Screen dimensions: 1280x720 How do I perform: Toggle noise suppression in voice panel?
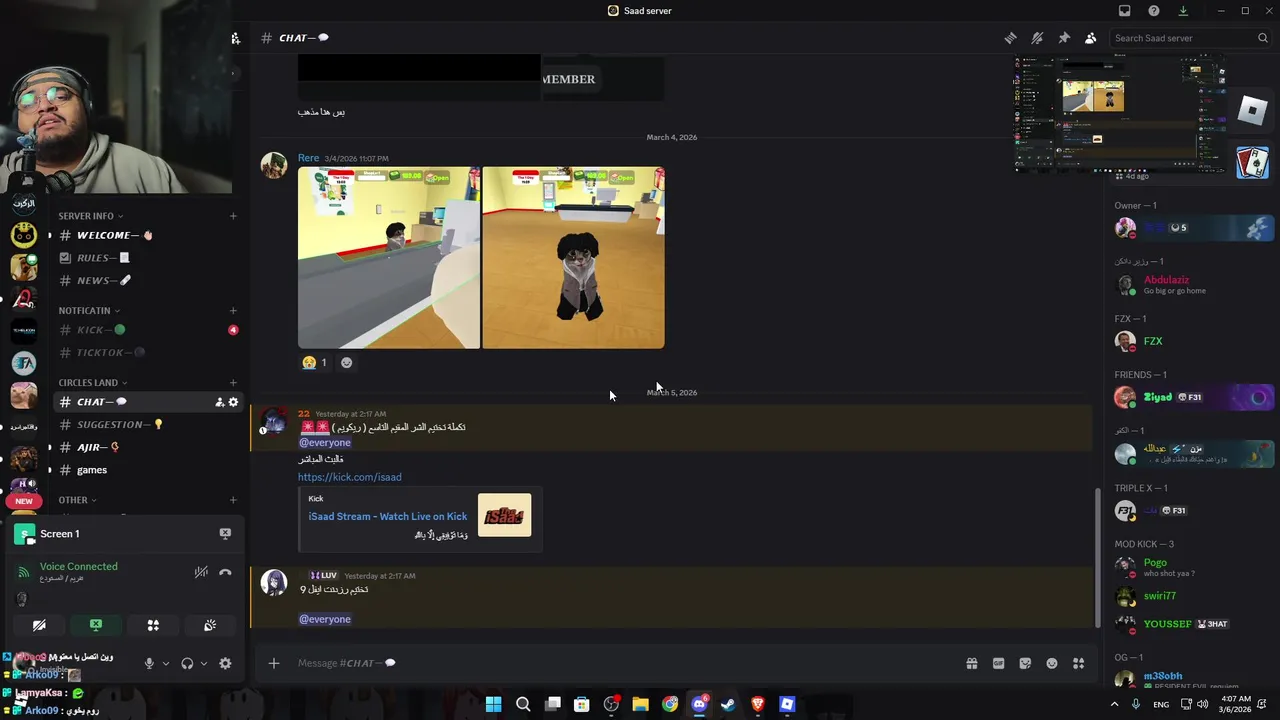click(201, 573)
